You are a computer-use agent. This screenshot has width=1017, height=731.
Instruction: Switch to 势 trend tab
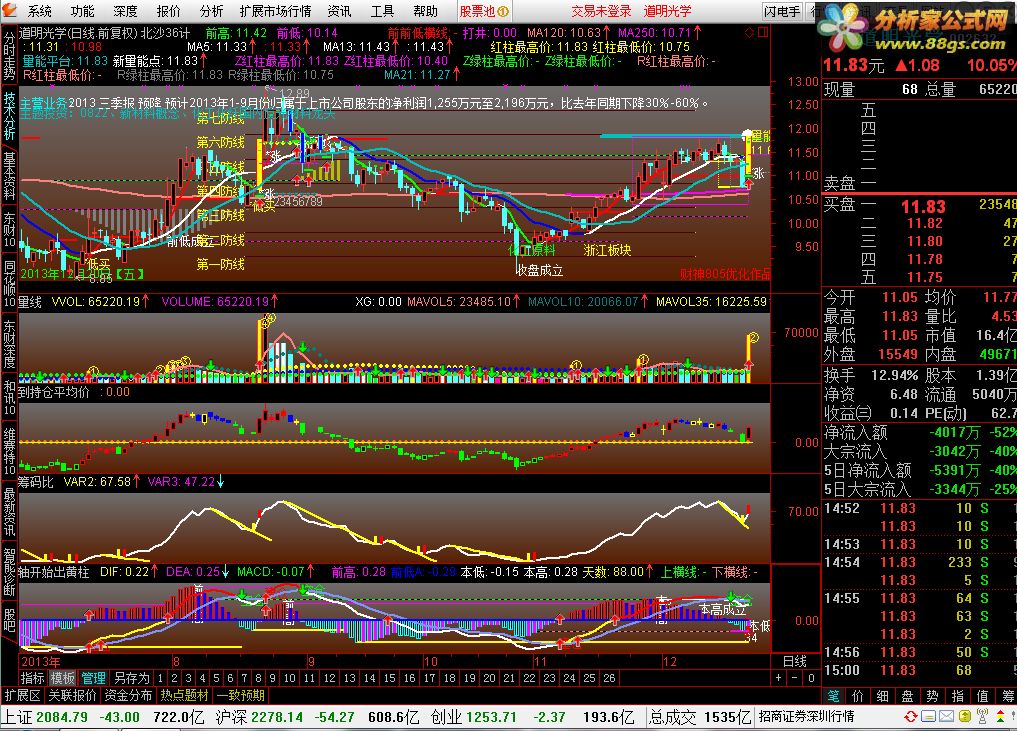933,696
